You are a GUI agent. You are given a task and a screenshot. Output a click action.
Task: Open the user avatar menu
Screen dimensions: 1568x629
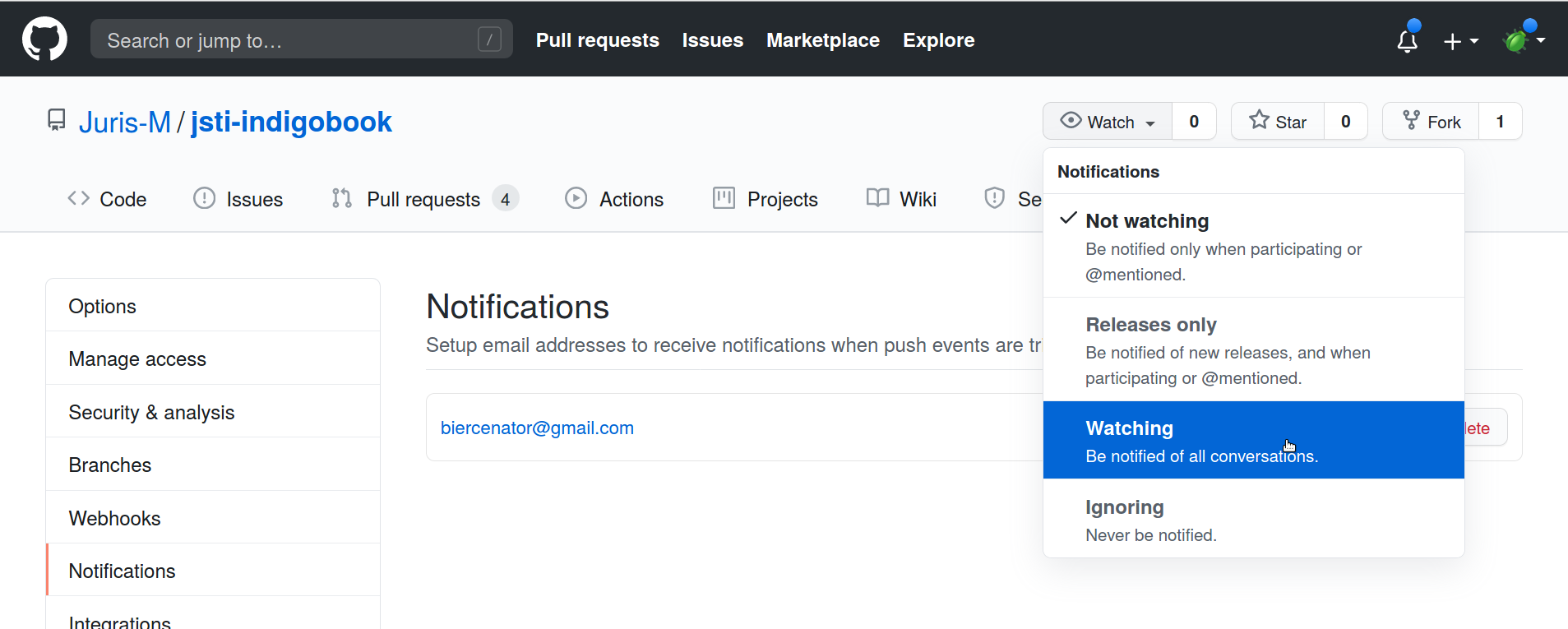click(1524, 39)
